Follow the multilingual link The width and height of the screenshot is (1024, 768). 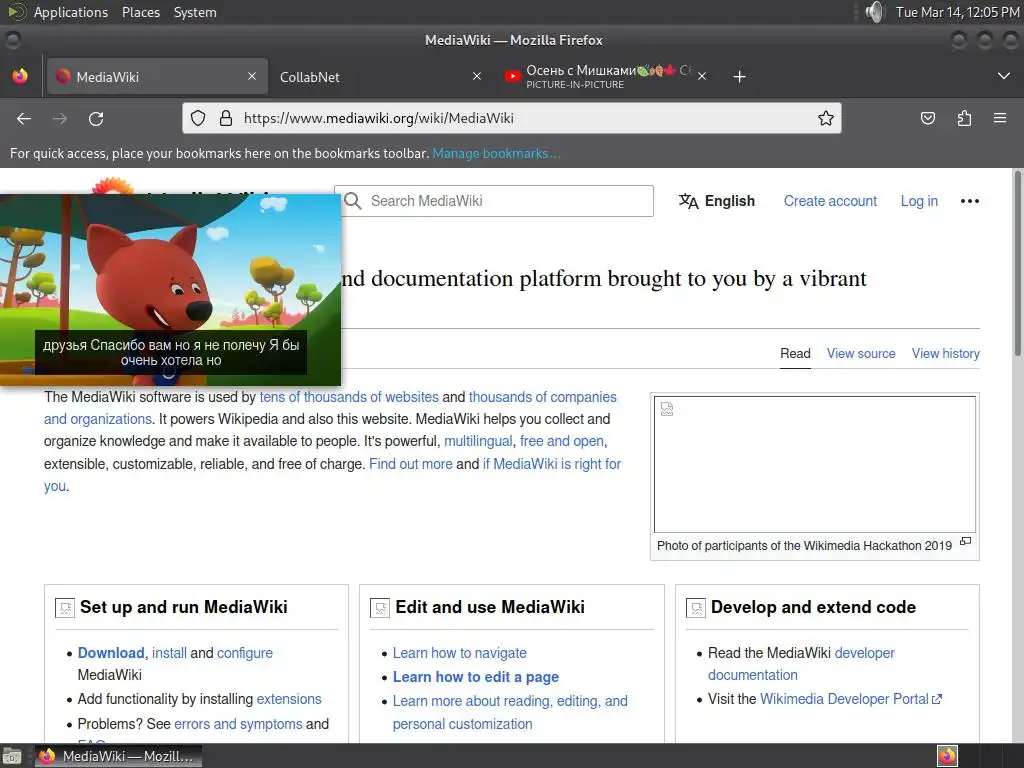tap(478, 441)
